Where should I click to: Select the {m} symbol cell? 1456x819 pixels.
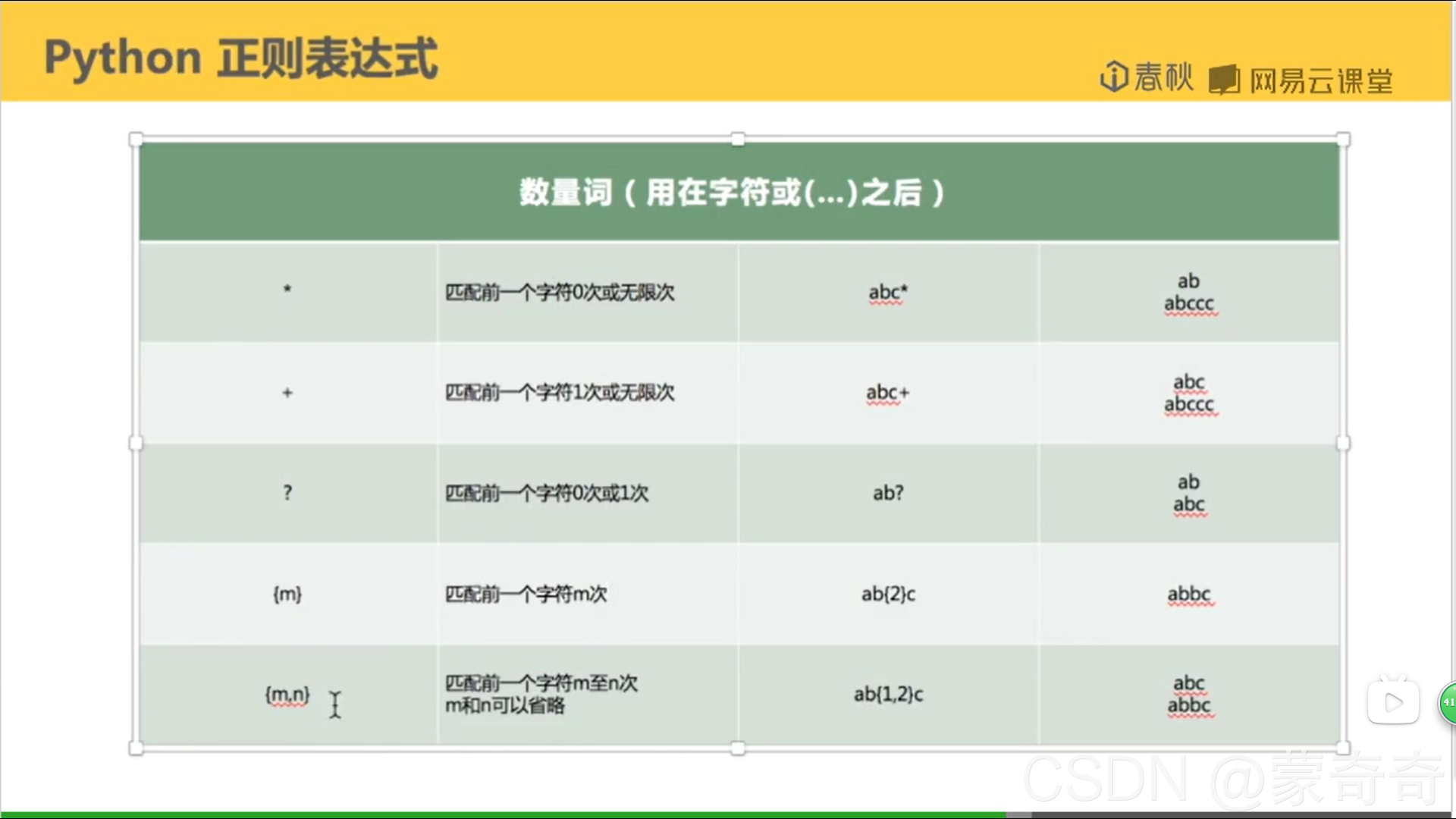coord(288,594)
